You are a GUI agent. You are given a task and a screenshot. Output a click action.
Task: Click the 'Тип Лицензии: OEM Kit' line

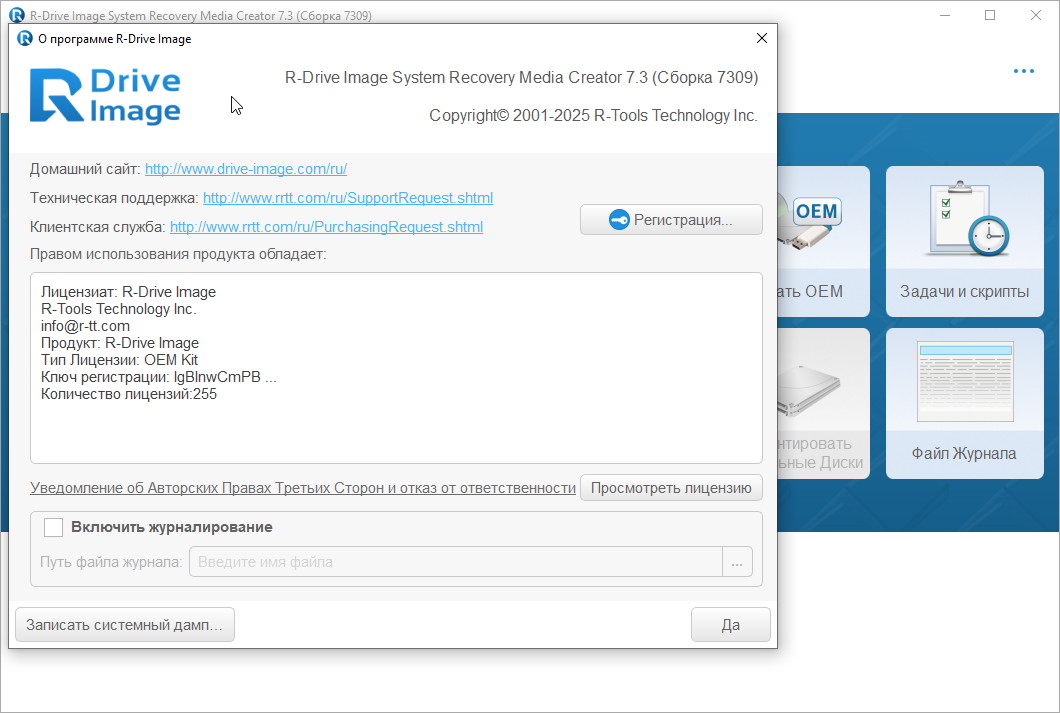[120, 360]
